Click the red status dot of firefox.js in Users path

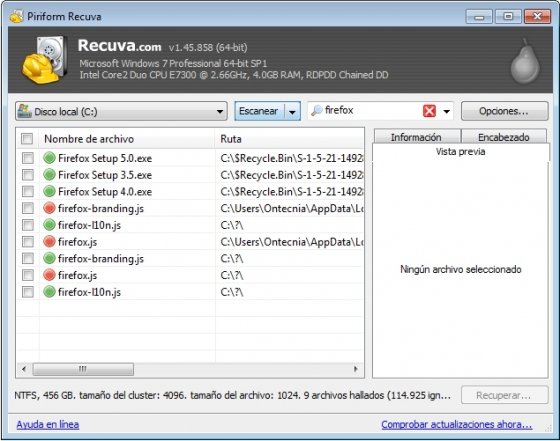(49, 242)
